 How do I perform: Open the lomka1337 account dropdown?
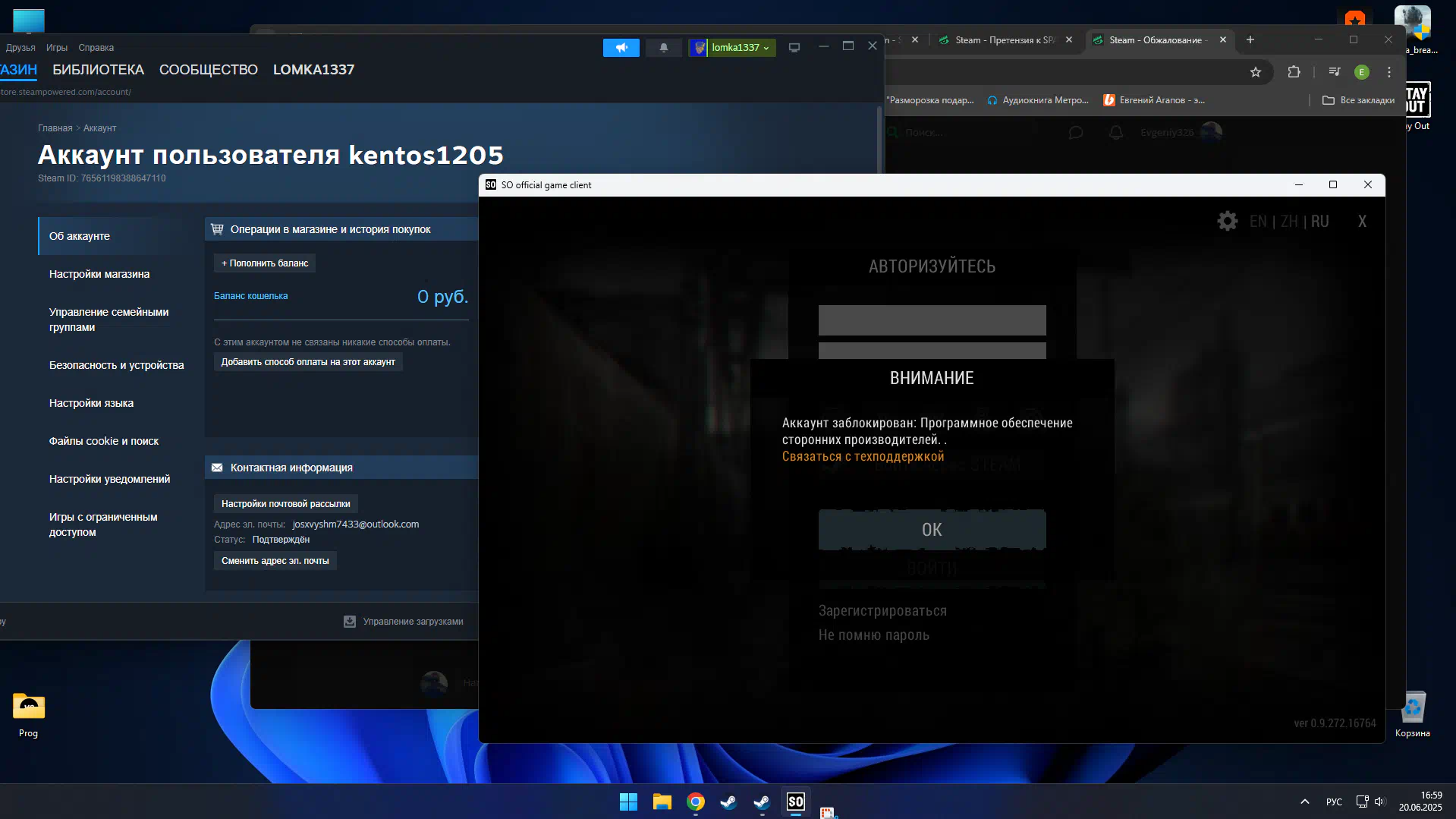732,48
